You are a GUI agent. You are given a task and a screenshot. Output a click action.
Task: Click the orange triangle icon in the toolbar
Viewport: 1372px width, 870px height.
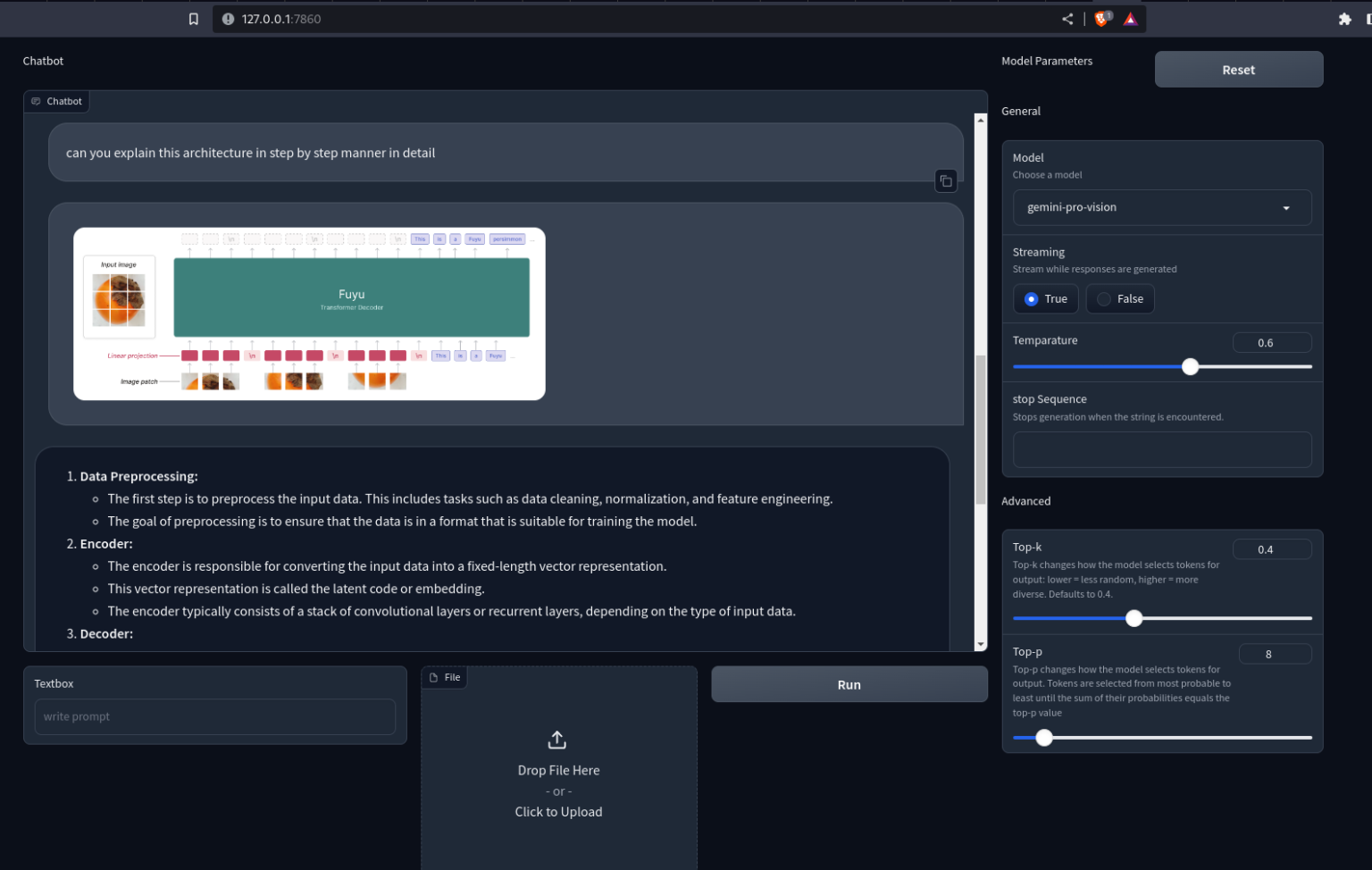point(1129,18)
